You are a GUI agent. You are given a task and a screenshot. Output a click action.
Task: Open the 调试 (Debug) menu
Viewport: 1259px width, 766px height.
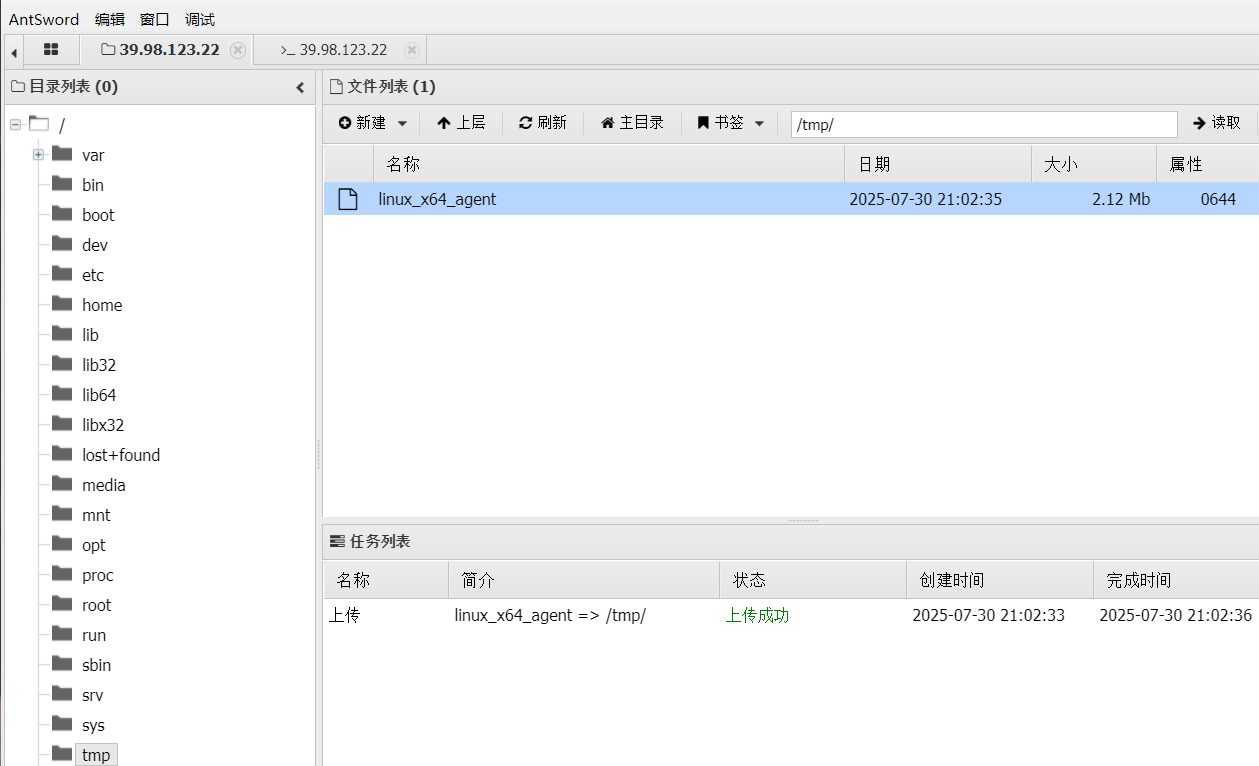200,19
